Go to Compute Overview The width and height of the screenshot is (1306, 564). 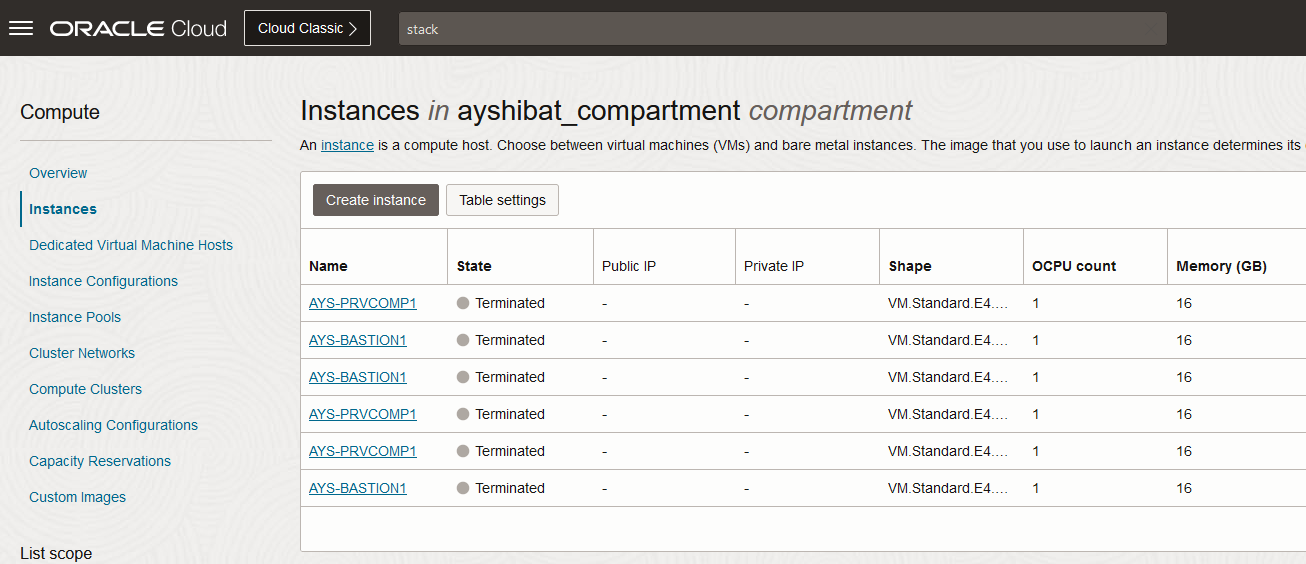click(x=58, y=173)
